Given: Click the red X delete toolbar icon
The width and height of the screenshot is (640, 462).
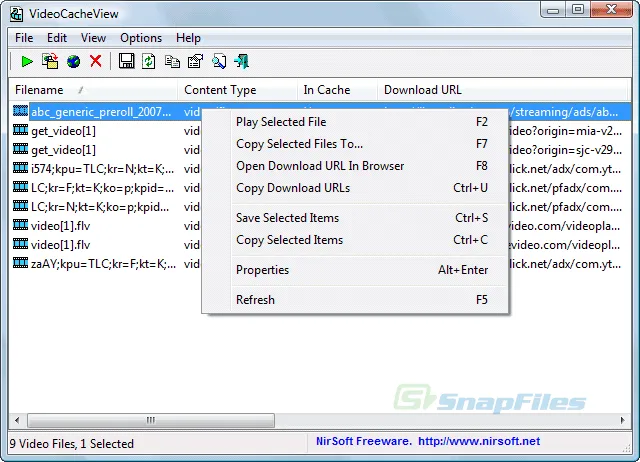Looking at the screenshot, I should tap(96, 62).
